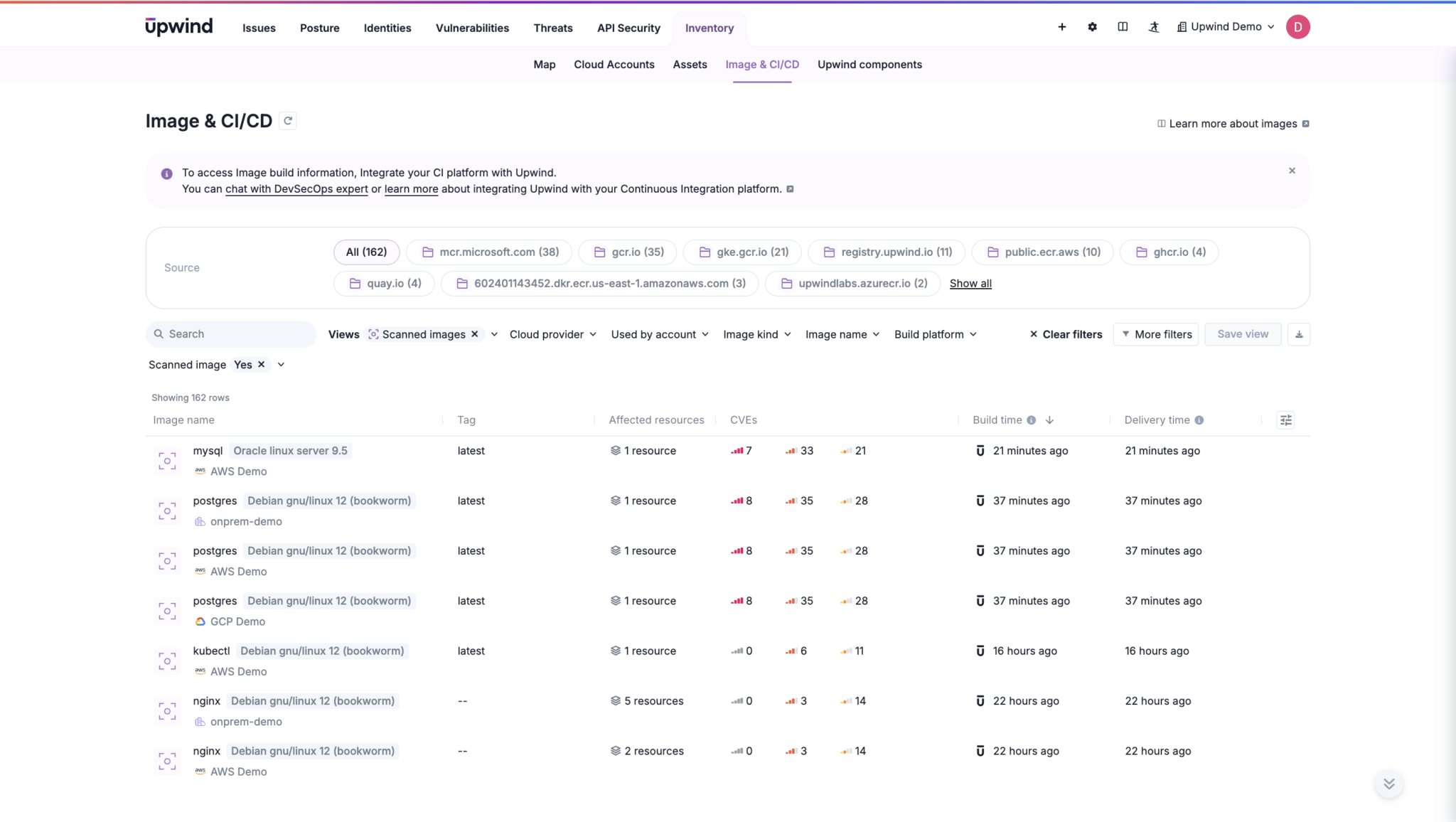The height and width of the screenshot is (822, 1456).
Task: Open the Vulnerabilities menu item
Action: pyautogui.click(x=472, y=28)
